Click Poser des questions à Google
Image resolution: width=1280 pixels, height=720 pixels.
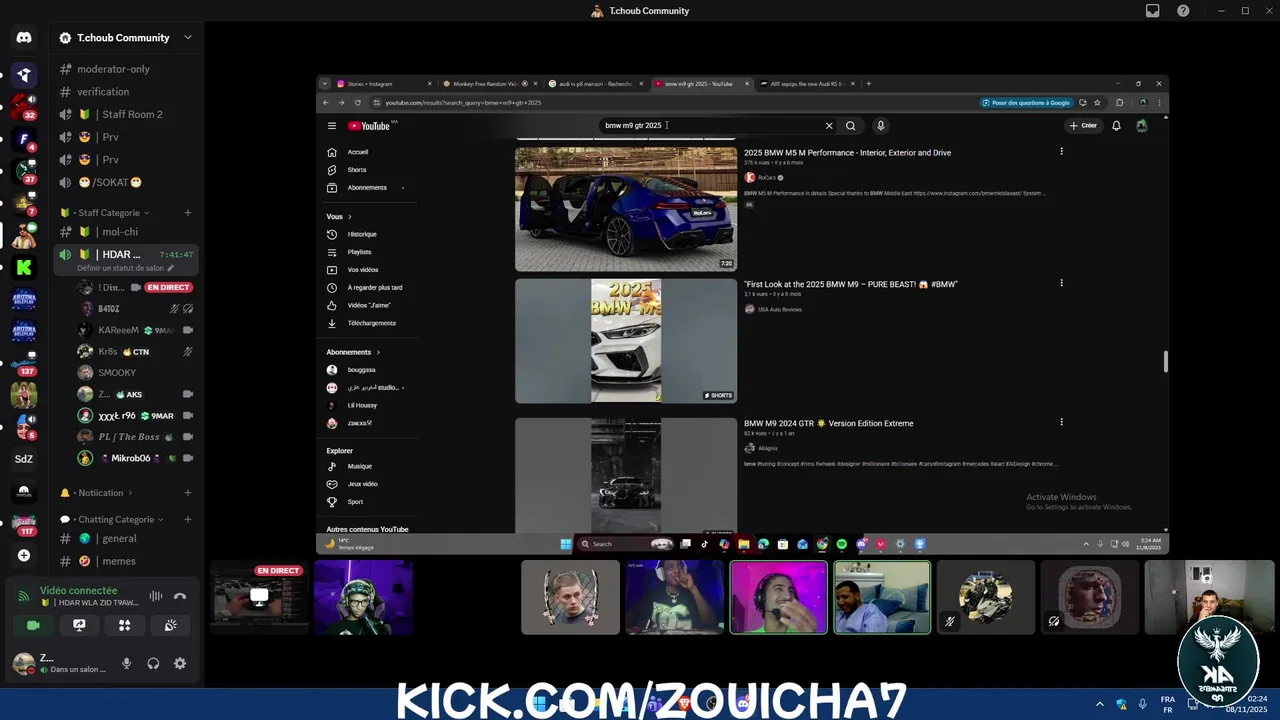coord(1028,103)
